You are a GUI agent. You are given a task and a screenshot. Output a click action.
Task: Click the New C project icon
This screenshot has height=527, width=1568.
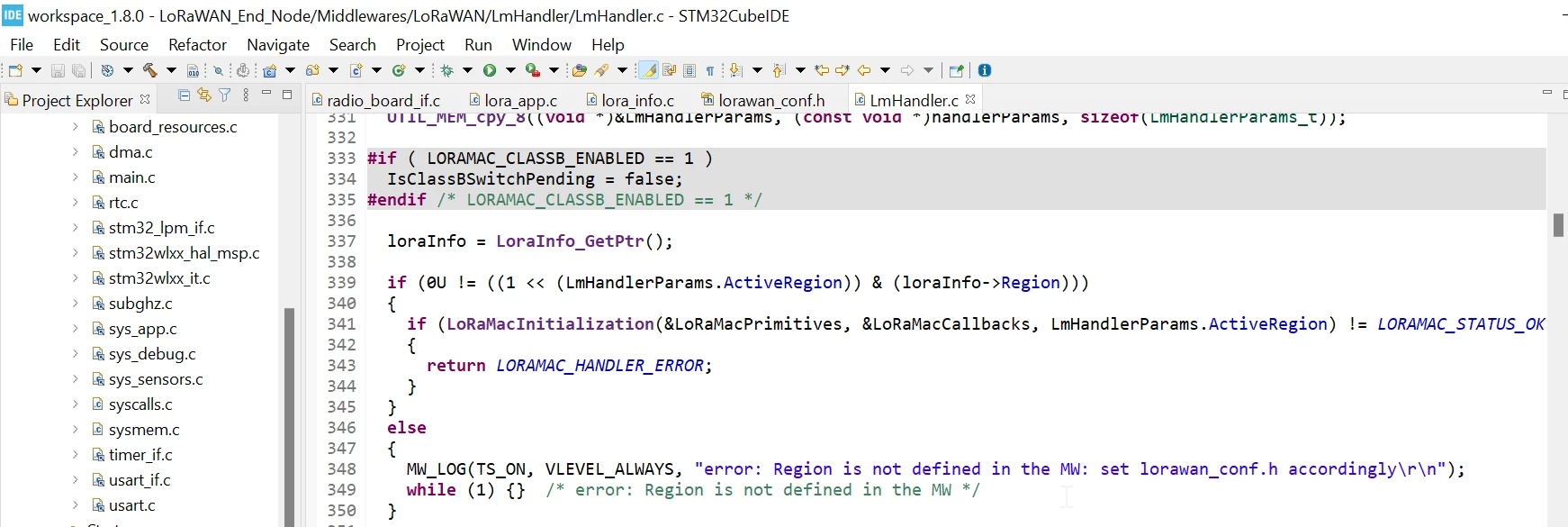click(x=269, y=70)
